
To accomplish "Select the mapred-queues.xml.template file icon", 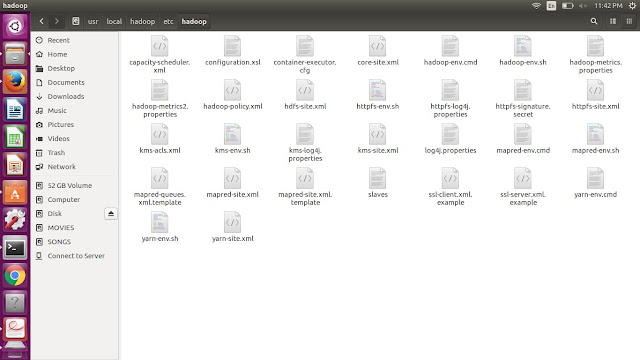I will (x=160, y=178).
